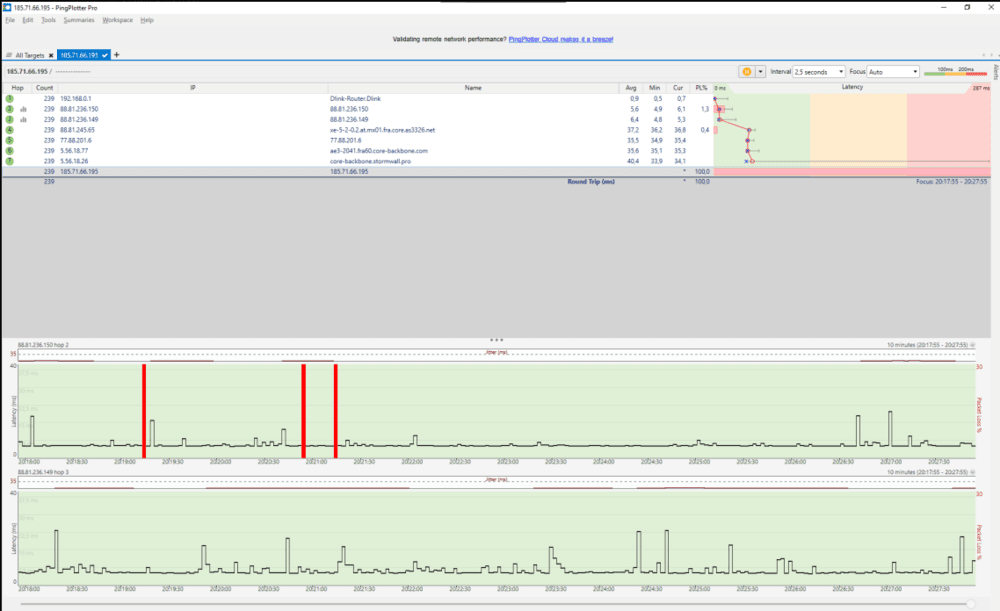Open the Summaries menu
Image resolution: width=1000 pixels, height=611 pixels.
coord(78,20)
